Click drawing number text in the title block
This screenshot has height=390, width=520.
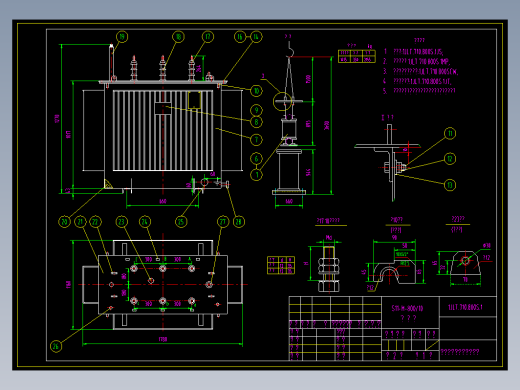(x=465, y=307)
